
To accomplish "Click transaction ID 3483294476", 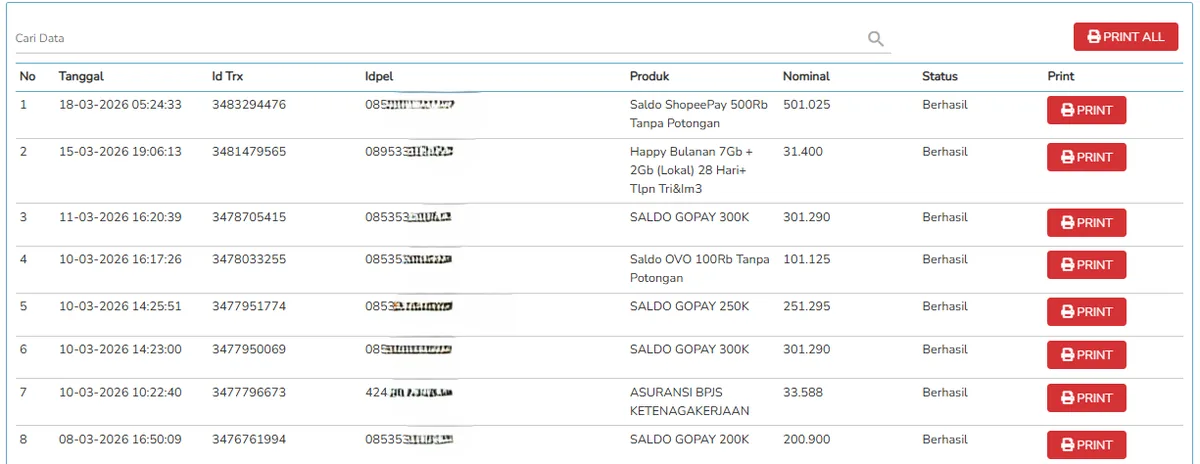I will [249, 104].
